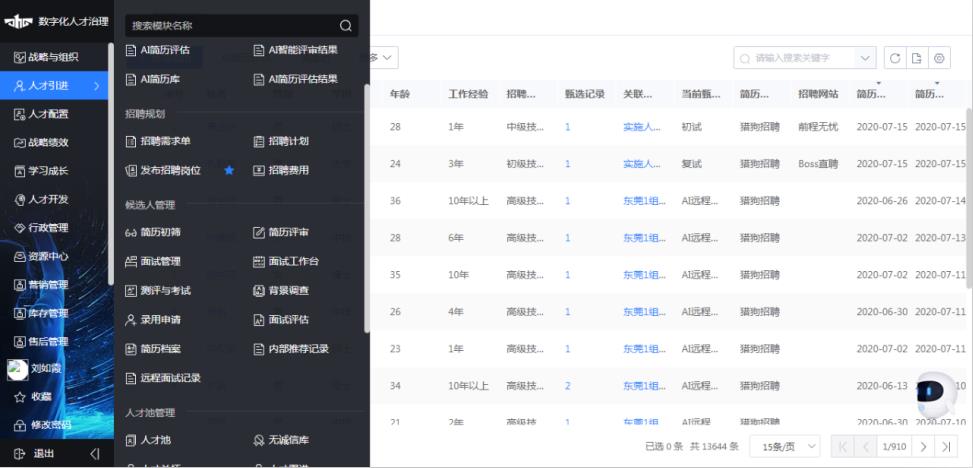This screenshot has width=973, height=468.
Task: Click the 搜索模块名称 search field
Action: click(230, 26)
